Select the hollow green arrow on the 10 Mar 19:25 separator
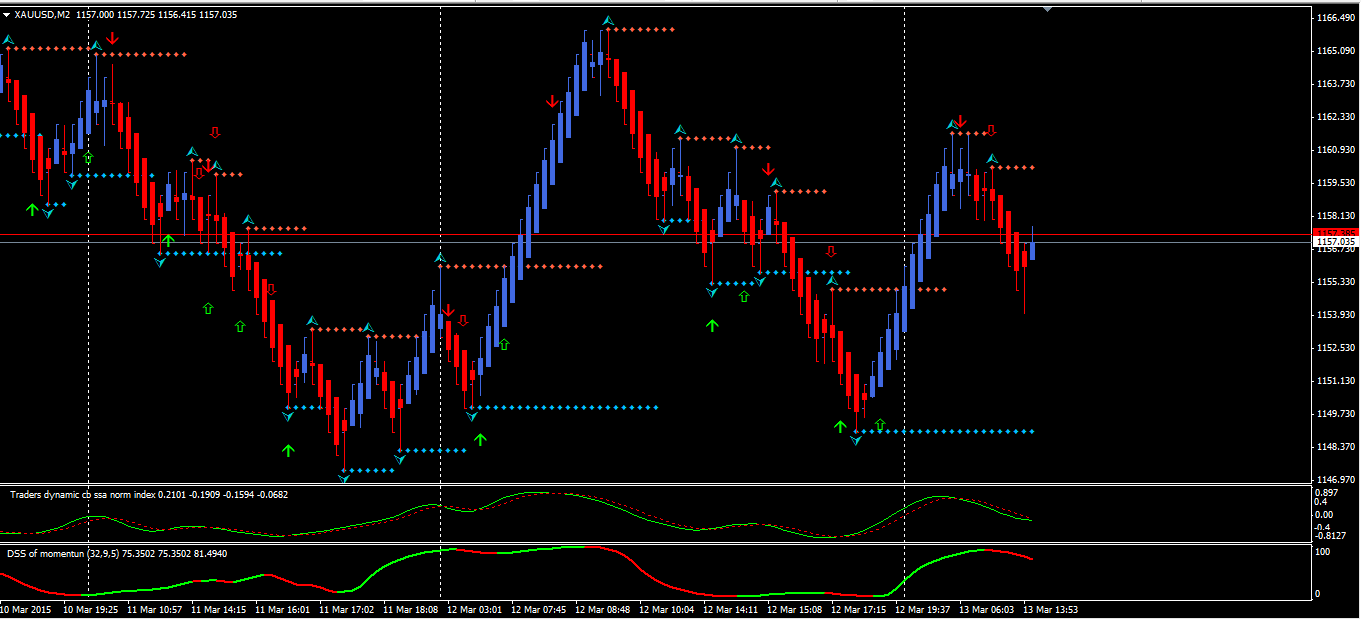The height and width of the screenshot is (620, 1361). point(88,158)
